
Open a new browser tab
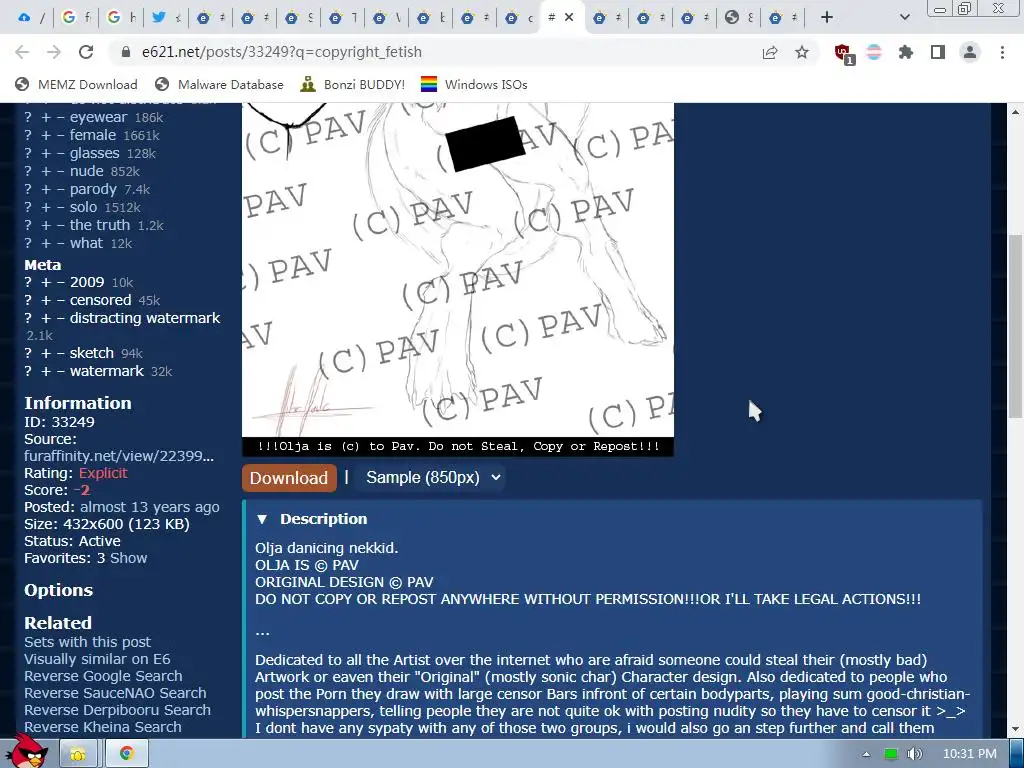(x=827, y=18)
